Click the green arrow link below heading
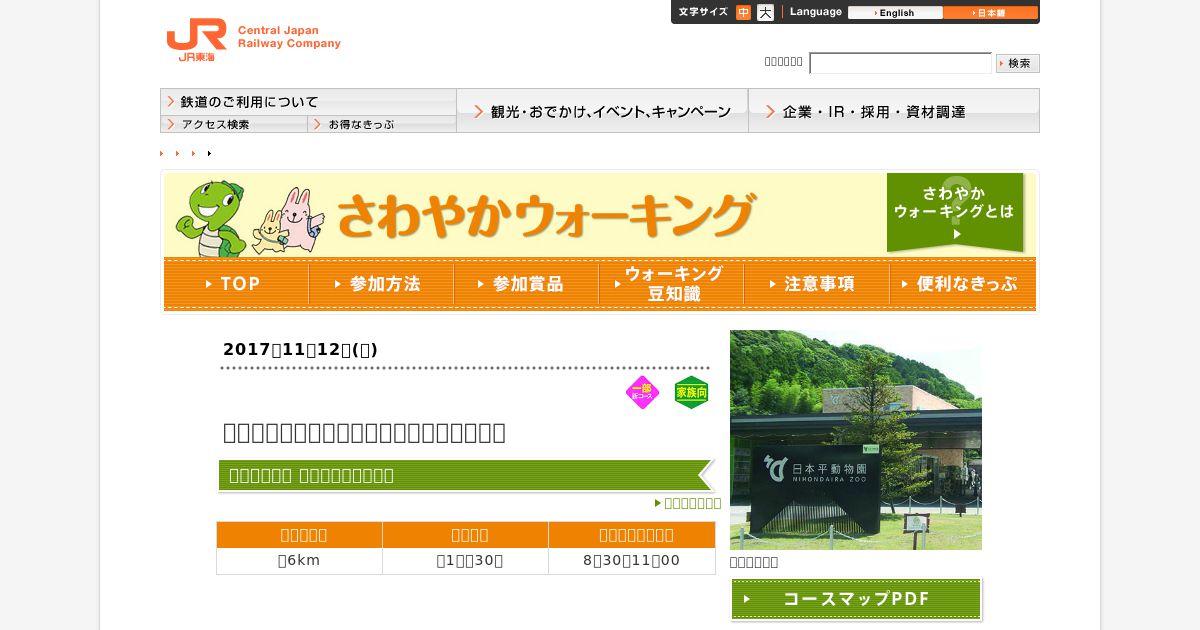Image resolution: width=1200 pixels, height=630 pixels. [x=688, y=503]
